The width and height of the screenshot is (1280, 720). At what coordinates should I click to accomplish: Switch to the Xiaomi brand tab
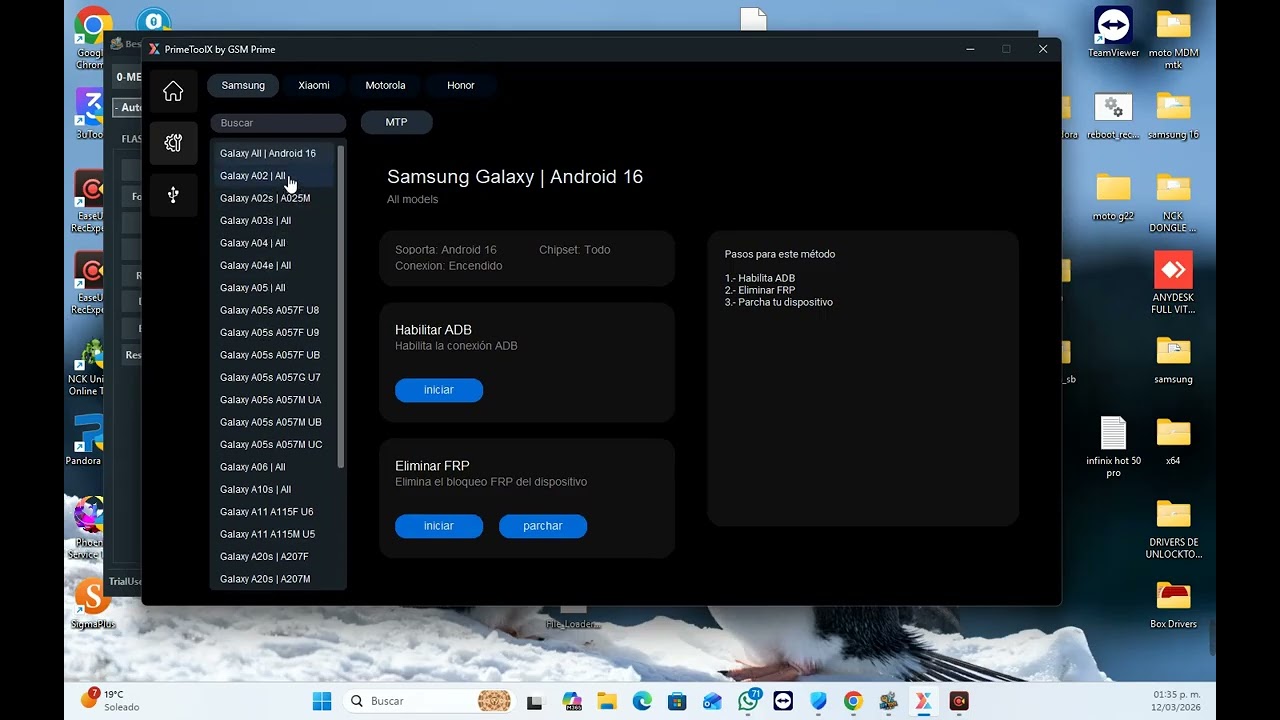coord(314,85)
